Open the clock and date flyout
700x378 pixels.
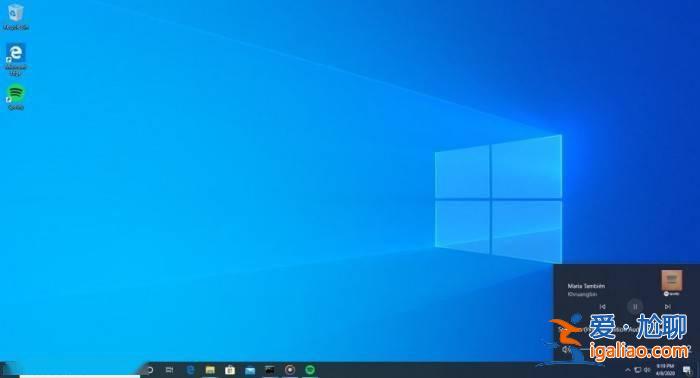tap(665, 370)
